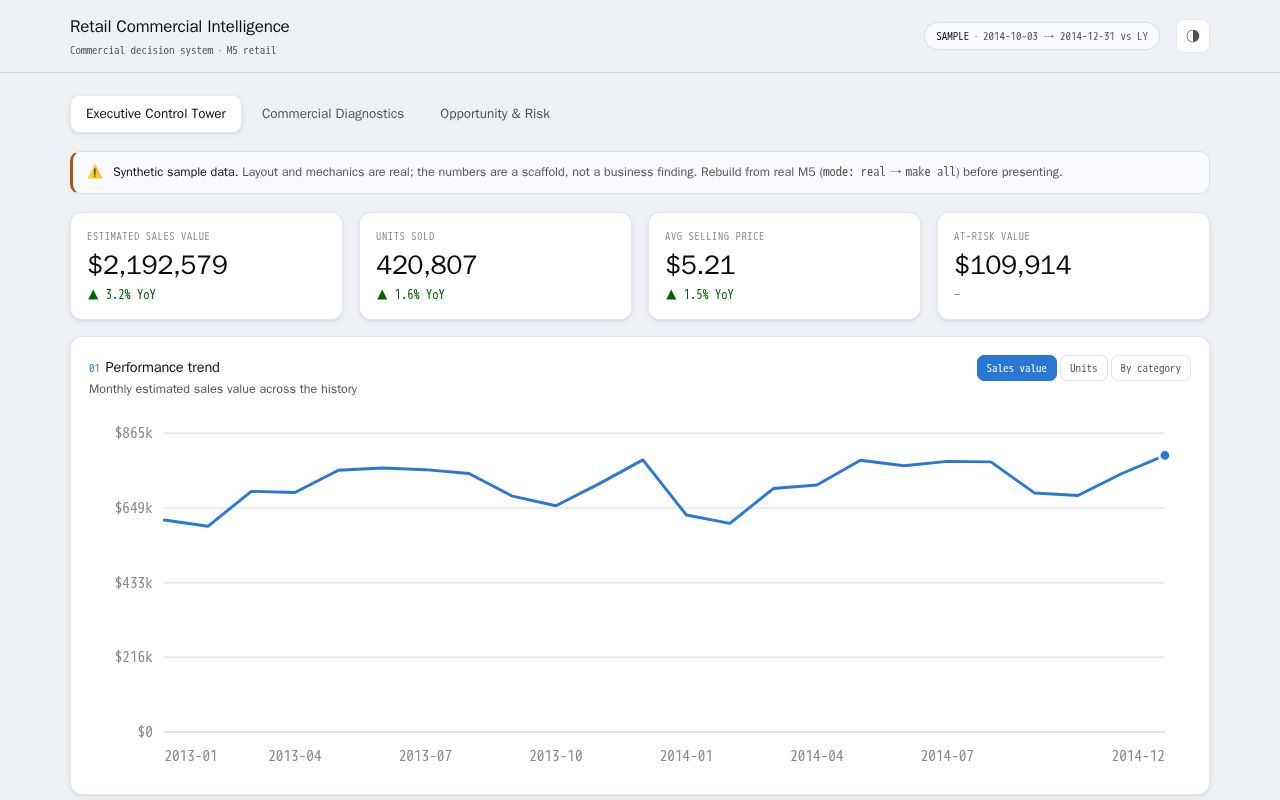Click the Commercial decision system subtitle
This screenshot has width=1280, height=800.
173,51
